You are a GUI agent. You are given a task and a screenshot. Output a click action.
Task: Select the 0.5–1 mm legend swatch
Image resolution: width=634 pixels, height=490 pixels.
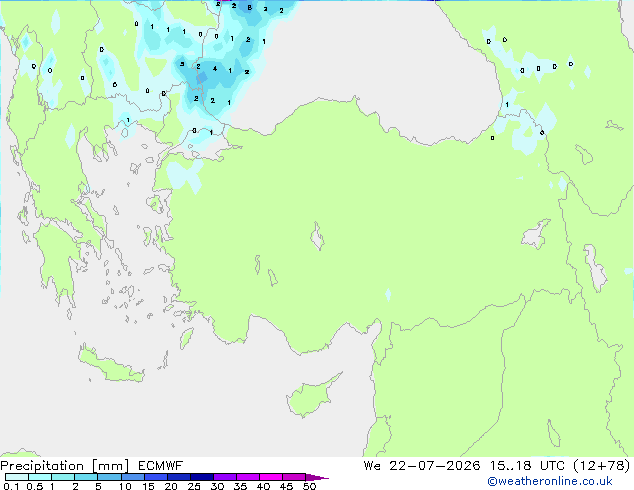point(40,477)
